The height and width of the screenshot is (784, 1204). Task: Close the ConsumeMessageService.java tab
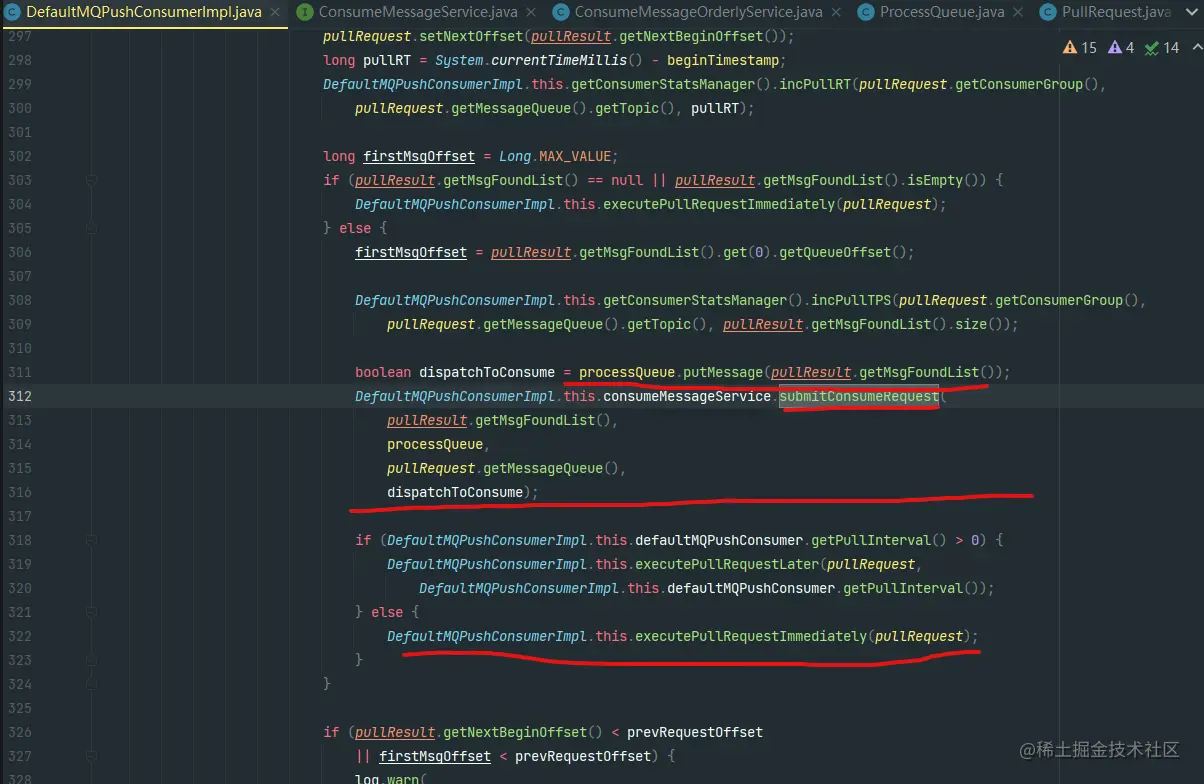click(x=530, y=13)
